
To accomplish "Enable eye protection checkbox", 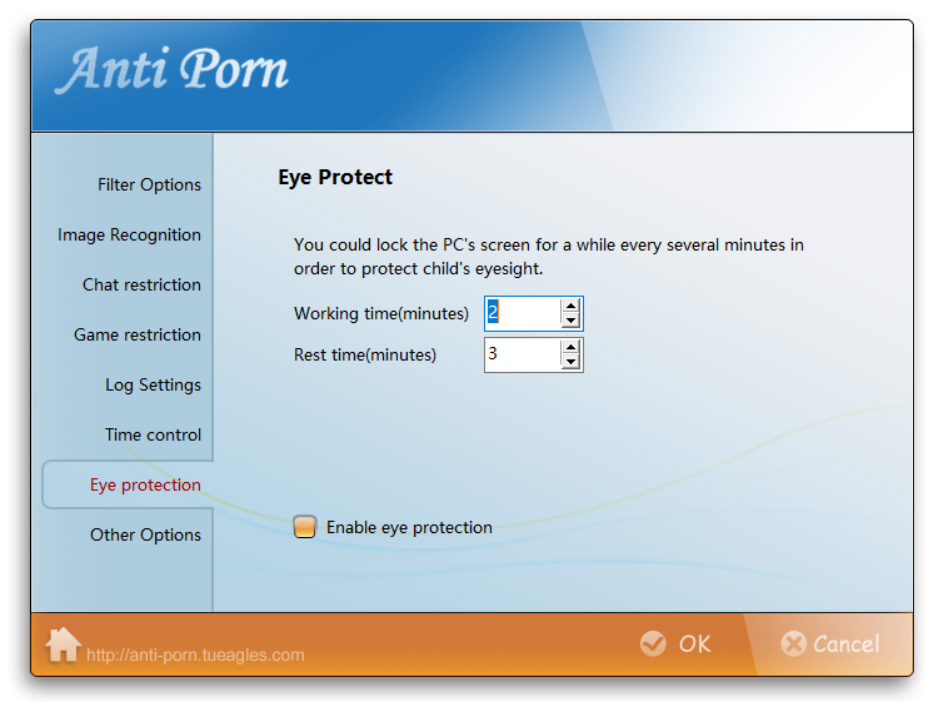I will pyautogui.click(x=305, y=527).
